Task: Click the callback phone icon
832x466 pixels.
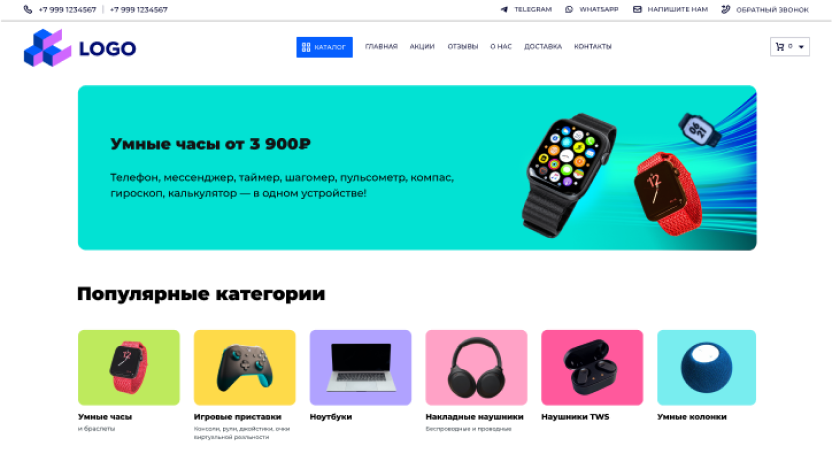Action: (x=725, y=10)
